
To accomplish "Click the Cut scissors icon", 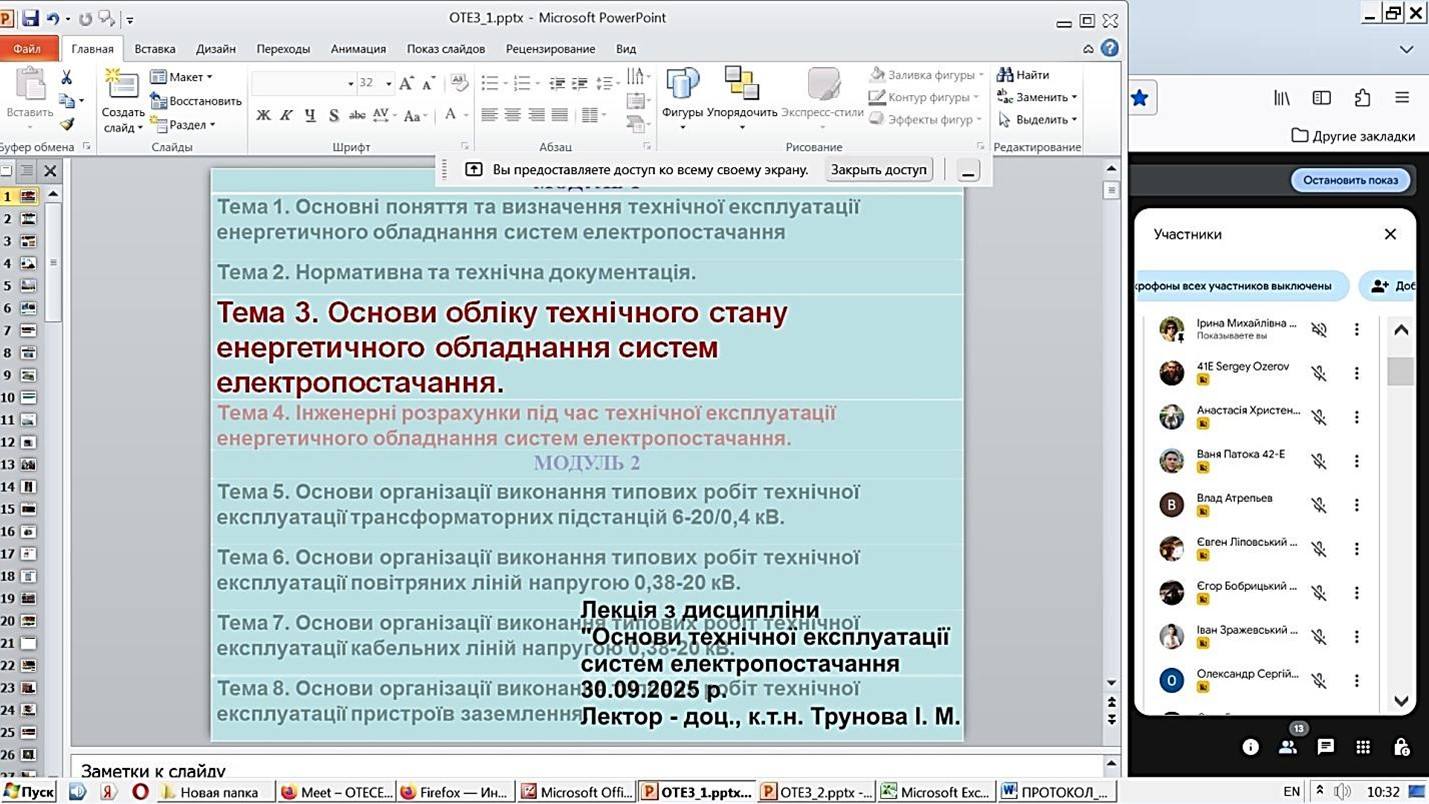I will coord(67,77).
